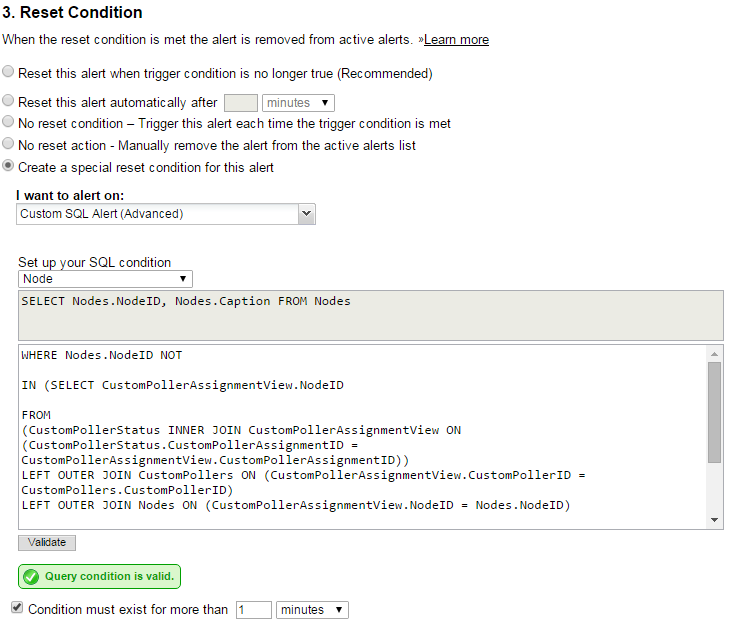Click the SQL text area scroll down arrow
This screenshot has width=736, height=629.
pos(714,520)
